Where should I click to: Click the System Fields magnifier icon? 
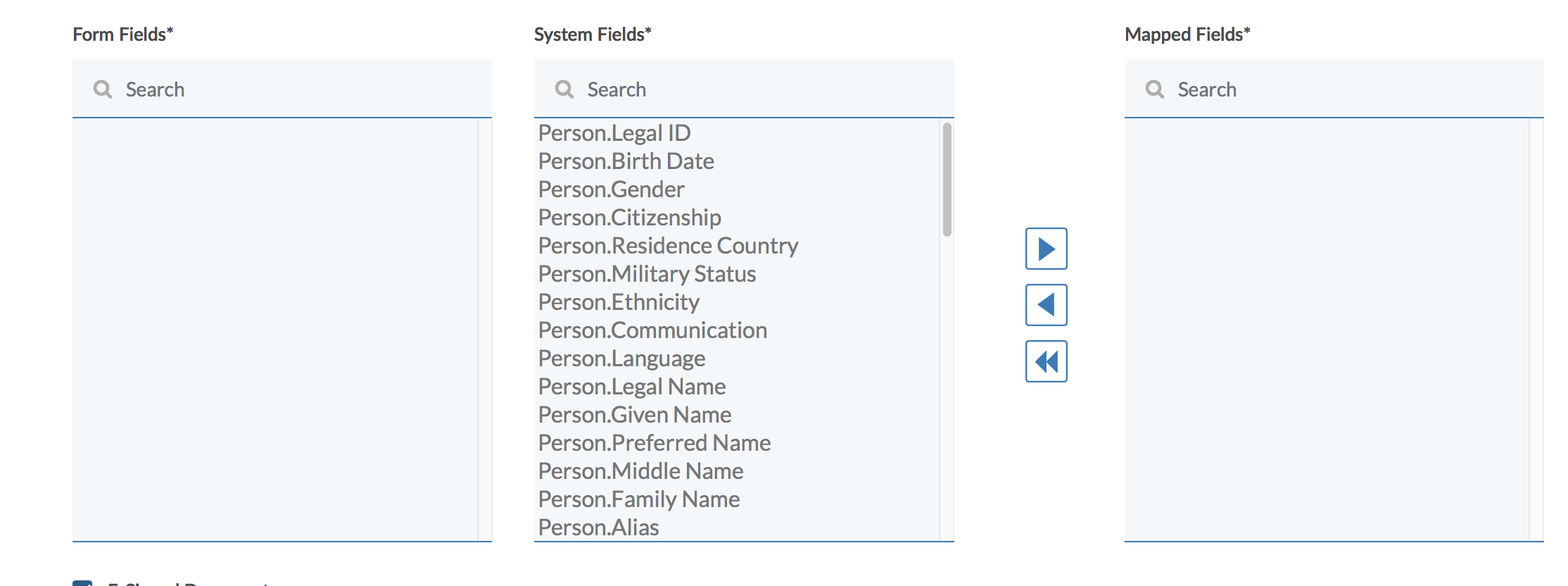(564, 89)
